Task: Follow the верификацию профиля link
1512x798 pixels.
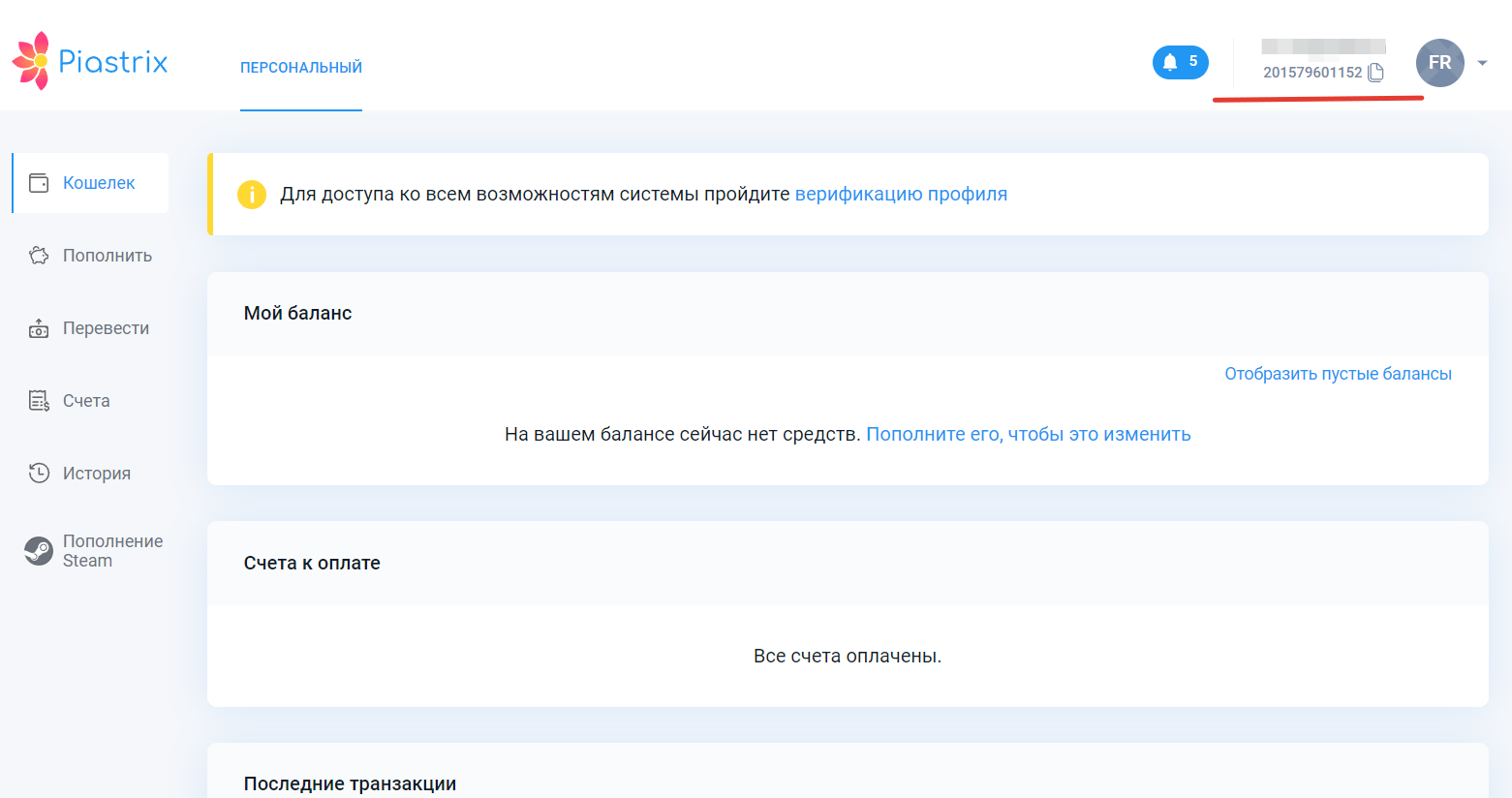Action: point(901,194)
